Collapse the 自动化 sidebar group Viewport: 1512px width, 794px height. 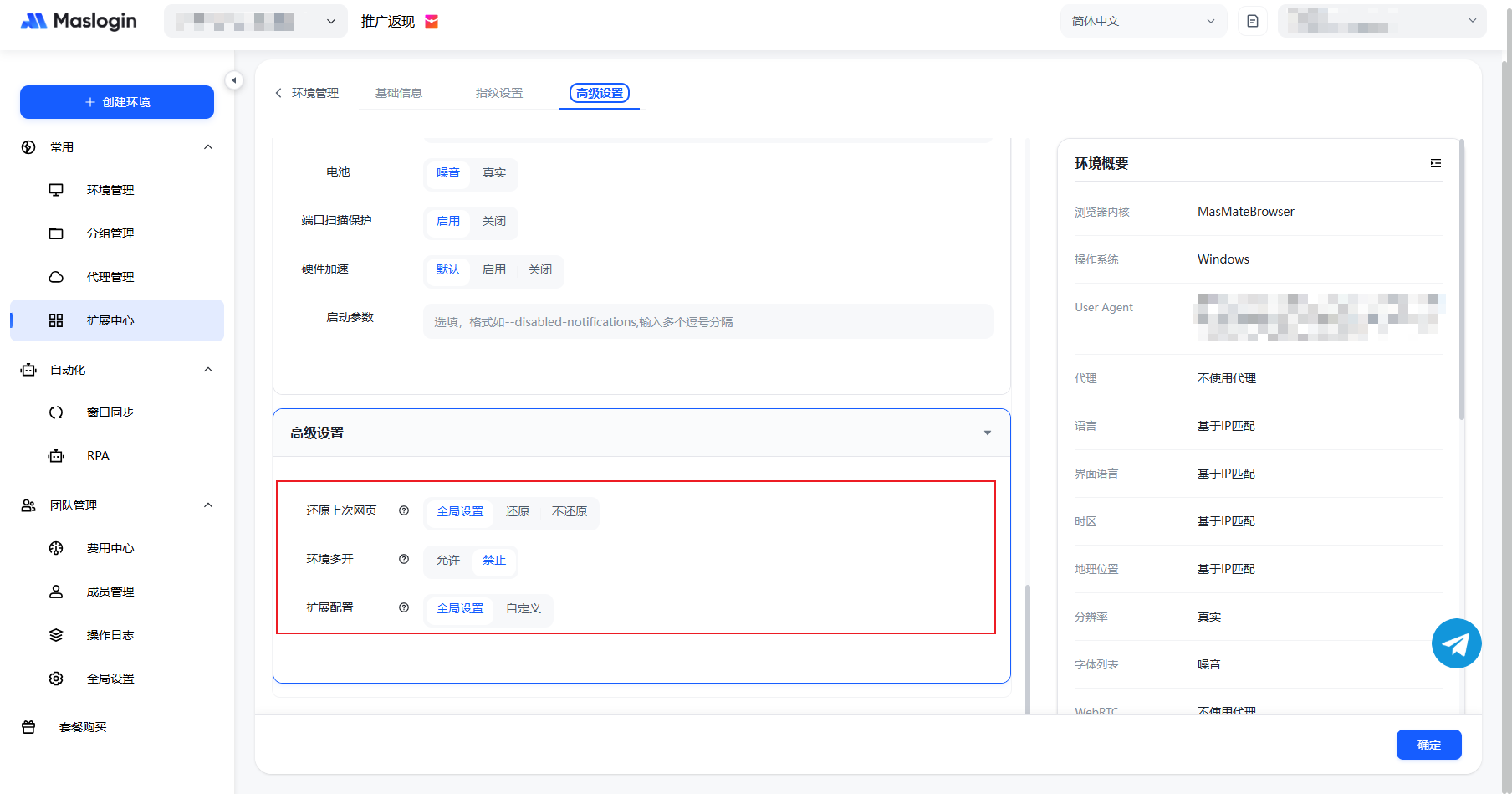(208, 370)
